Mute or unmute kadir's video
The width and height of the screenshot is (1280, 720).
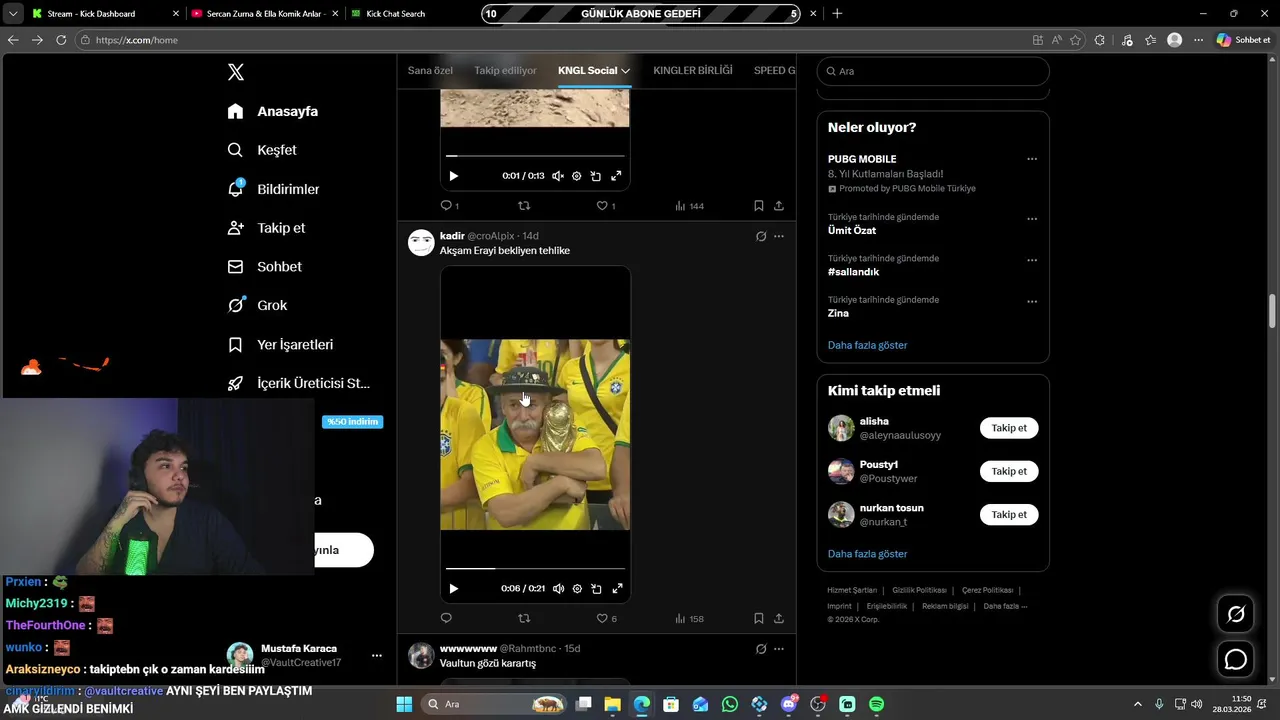558,589
